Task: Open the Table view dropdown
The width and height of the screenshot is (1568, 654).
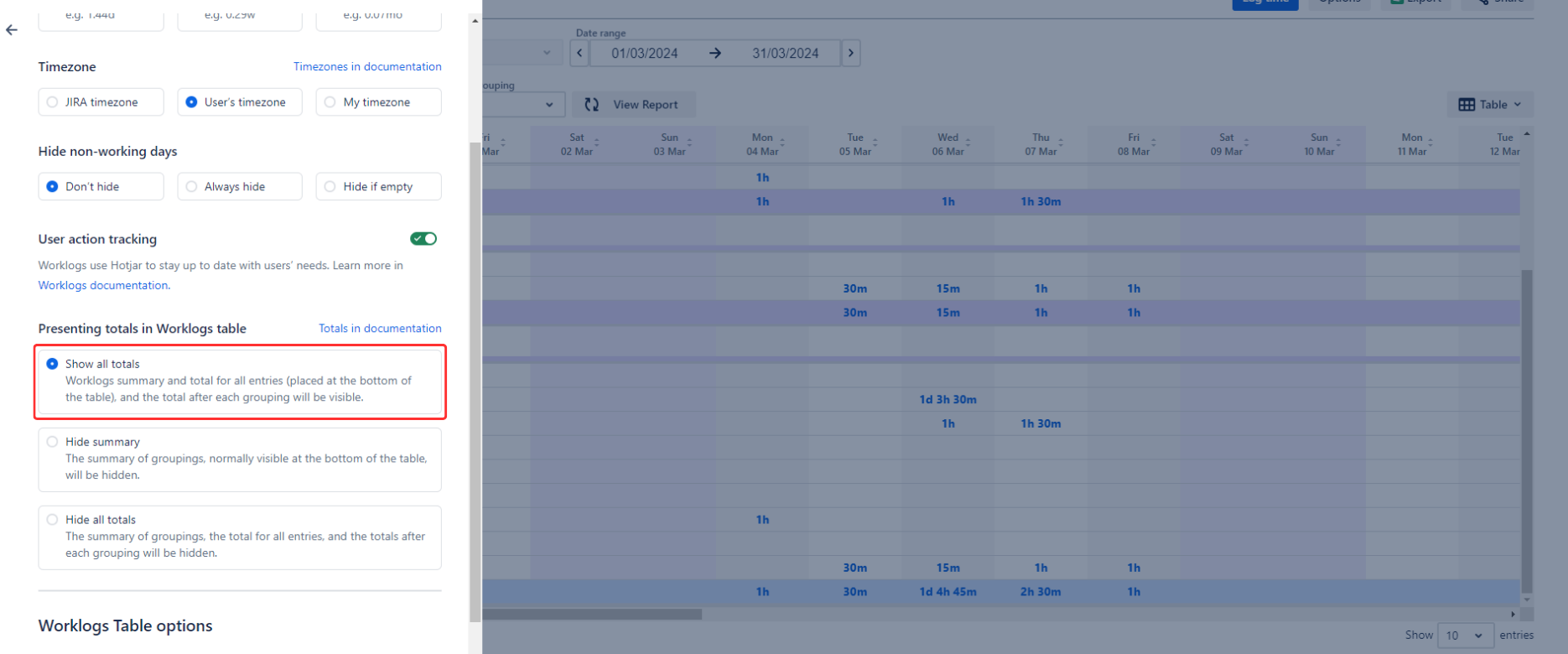Action: tap(1490, 105)
